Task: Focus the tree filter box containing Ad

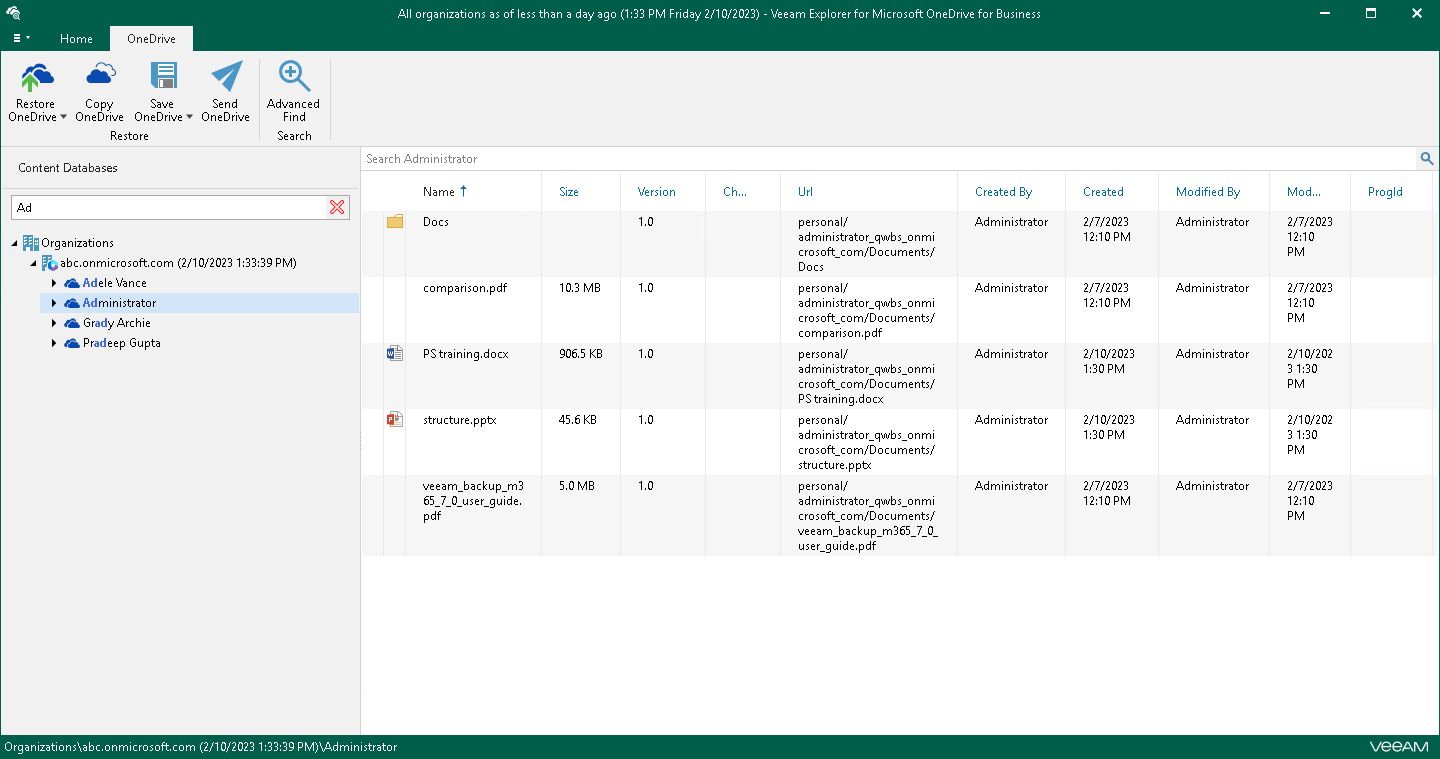Action: 170,207
